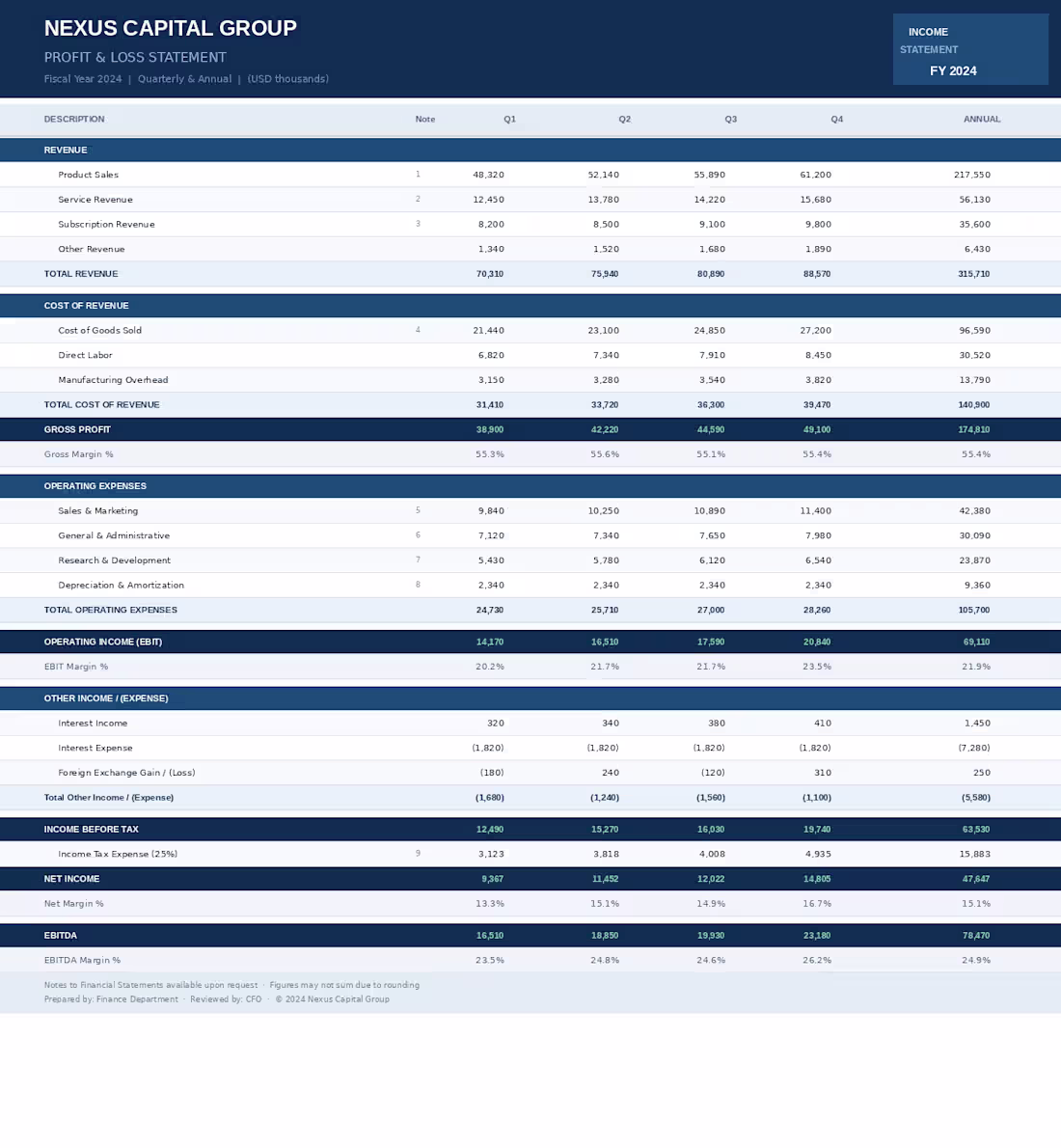Click the TOTAL COST OF REVENUE label
1061x1148 pixels.
pyautogui.click(x=102, y=405)
